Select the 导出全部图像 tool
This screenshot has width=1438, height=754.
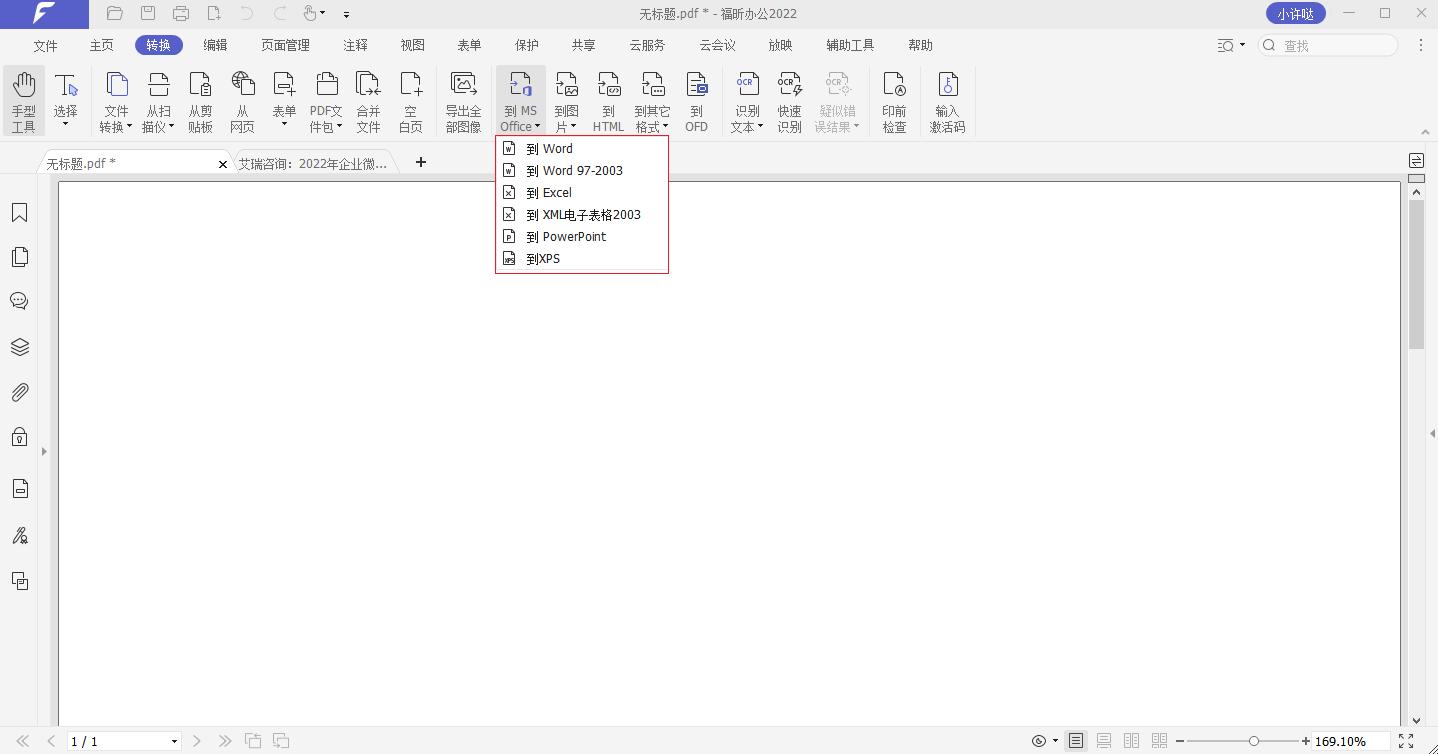coord(463,100)
